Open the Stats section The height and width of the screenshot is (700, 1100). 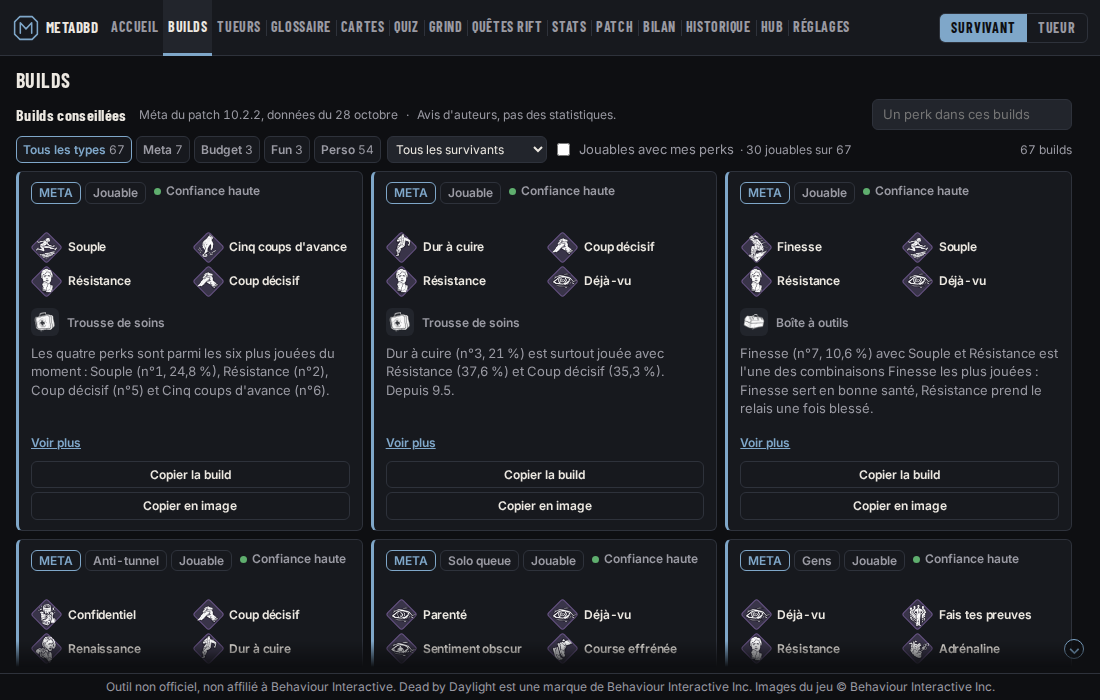coord(569,27)
